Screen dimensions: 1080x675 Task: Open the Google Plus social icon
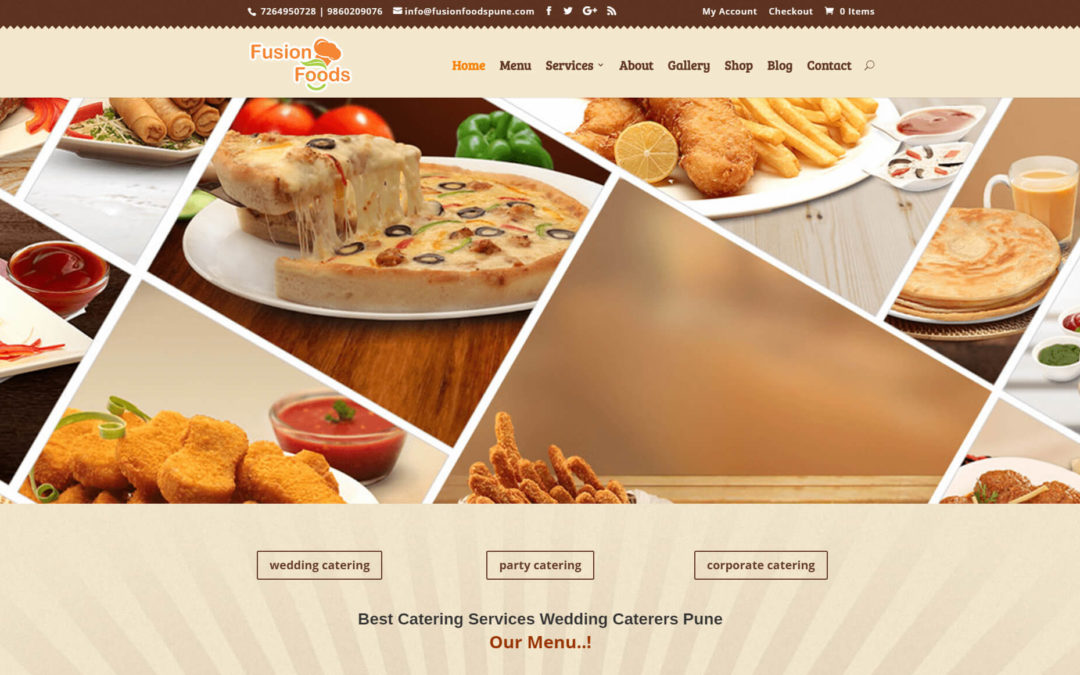590,11
